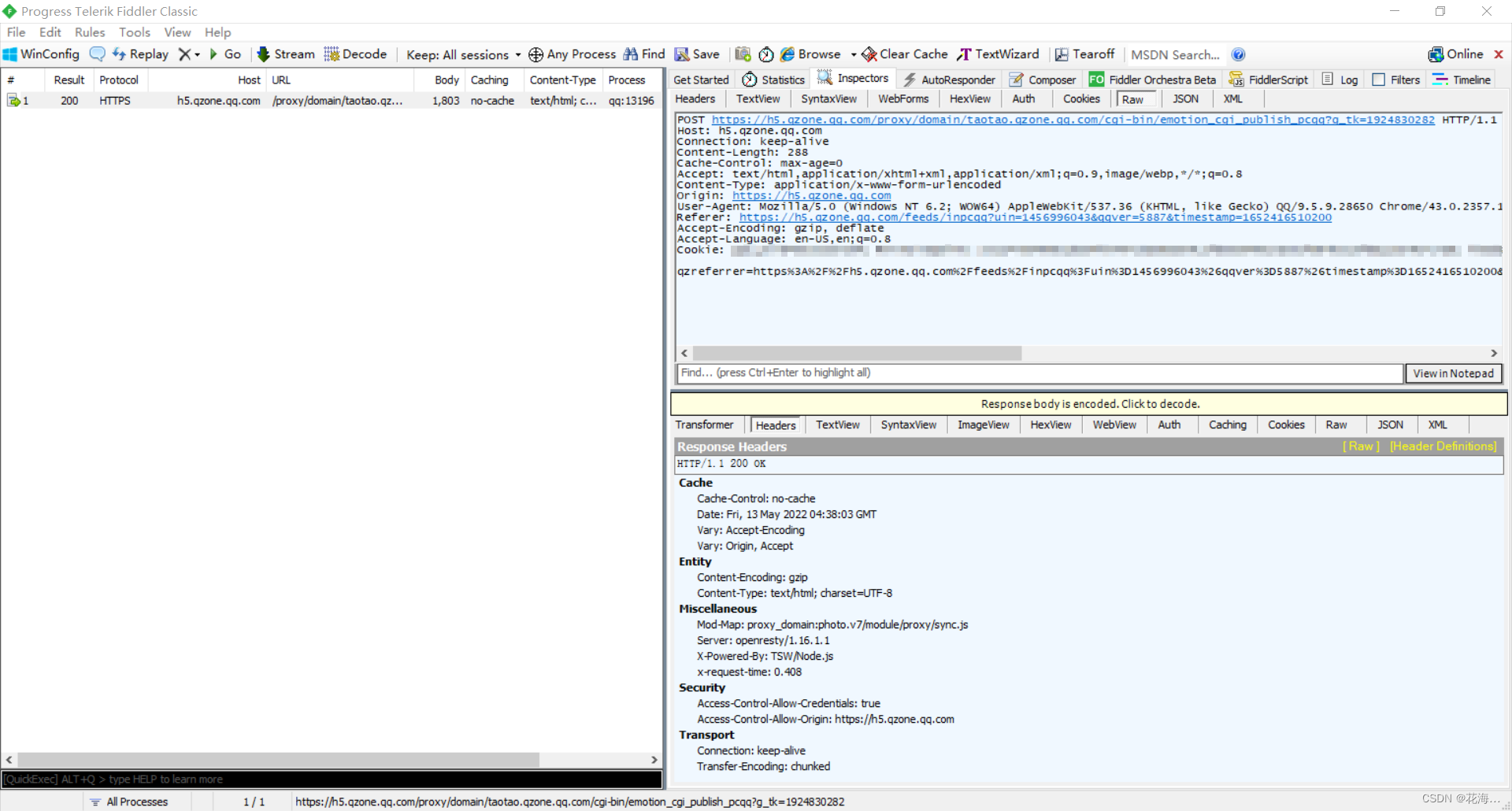1512x811 pixels.
Task: Switch to the Log tab
Action: pyautogui.click(x=1340, y=80)
